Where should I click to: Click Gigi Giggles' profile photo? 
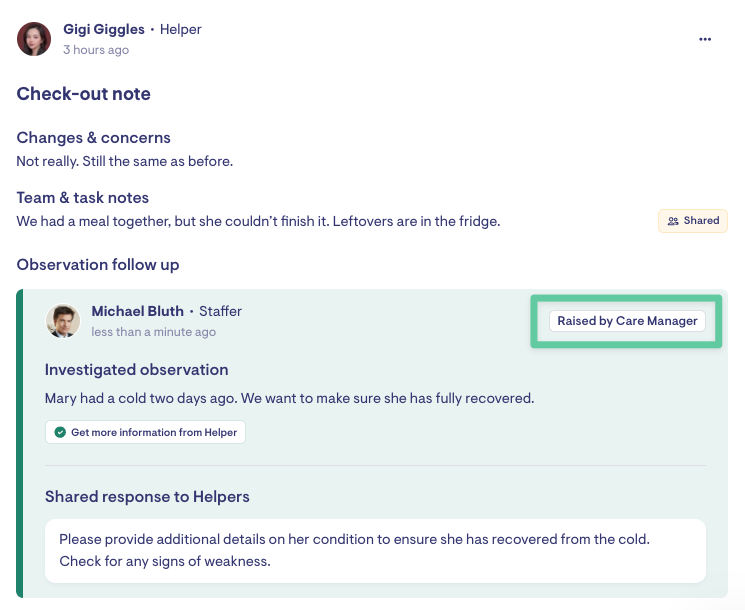(x=34, y=39)
